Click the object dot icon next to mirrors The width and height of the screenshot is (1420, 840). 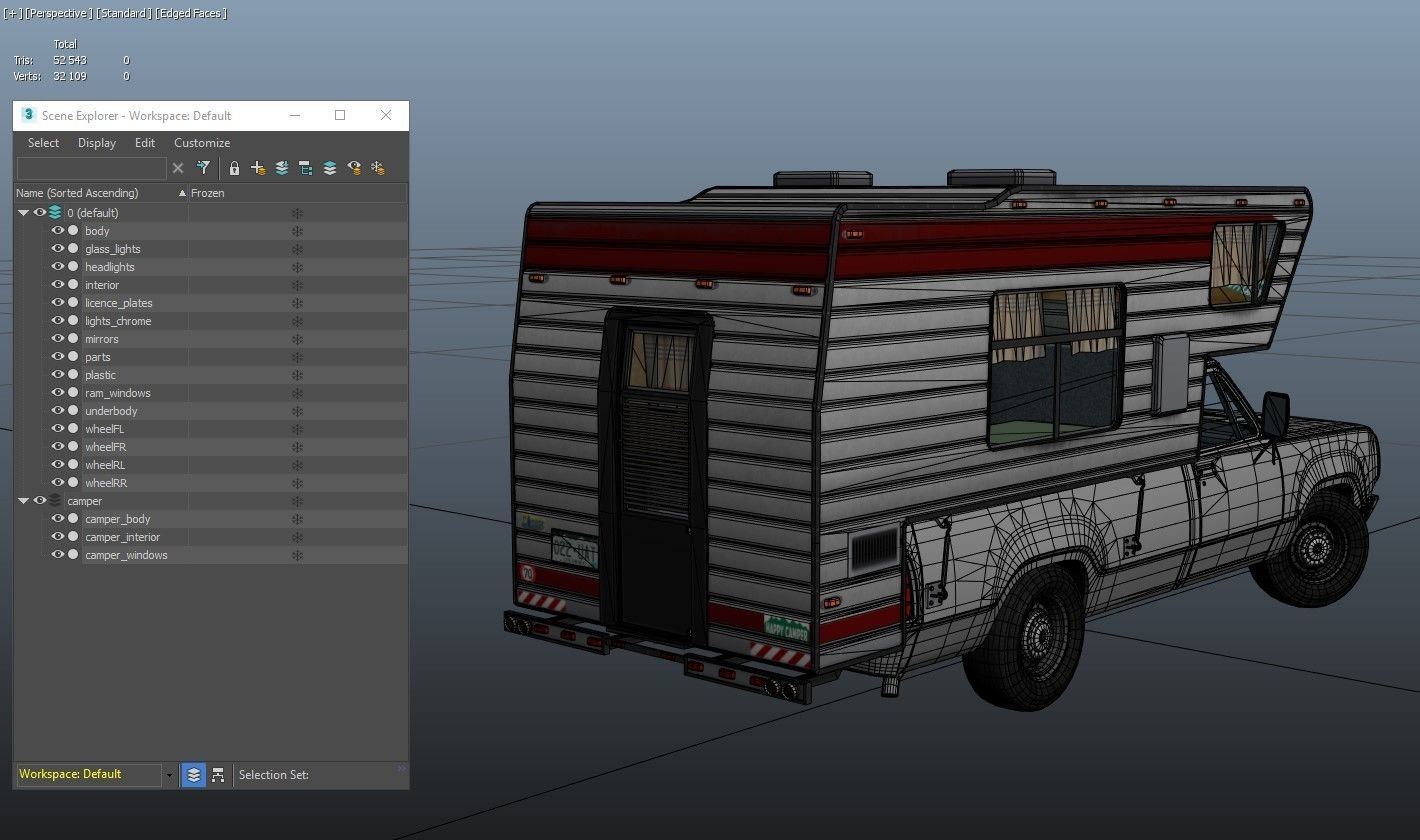[73, 339]
